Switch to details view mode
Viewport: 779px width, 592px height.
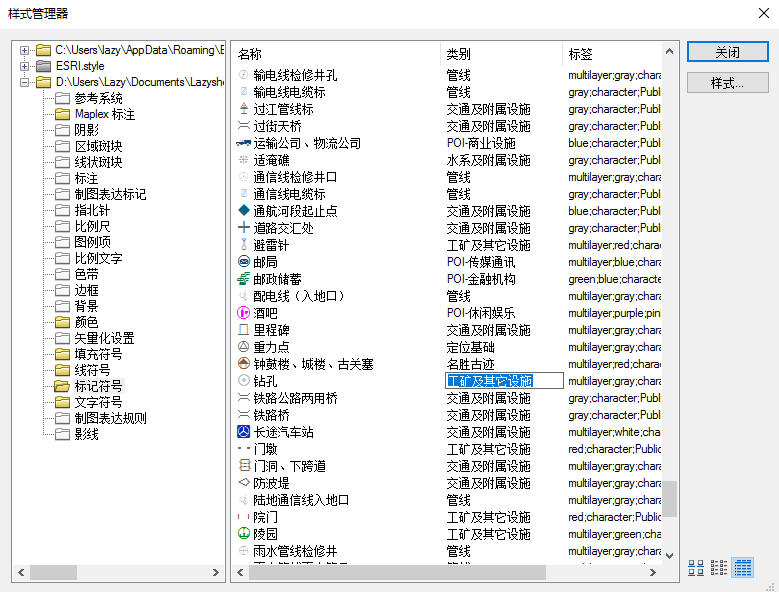coord(743,568)
